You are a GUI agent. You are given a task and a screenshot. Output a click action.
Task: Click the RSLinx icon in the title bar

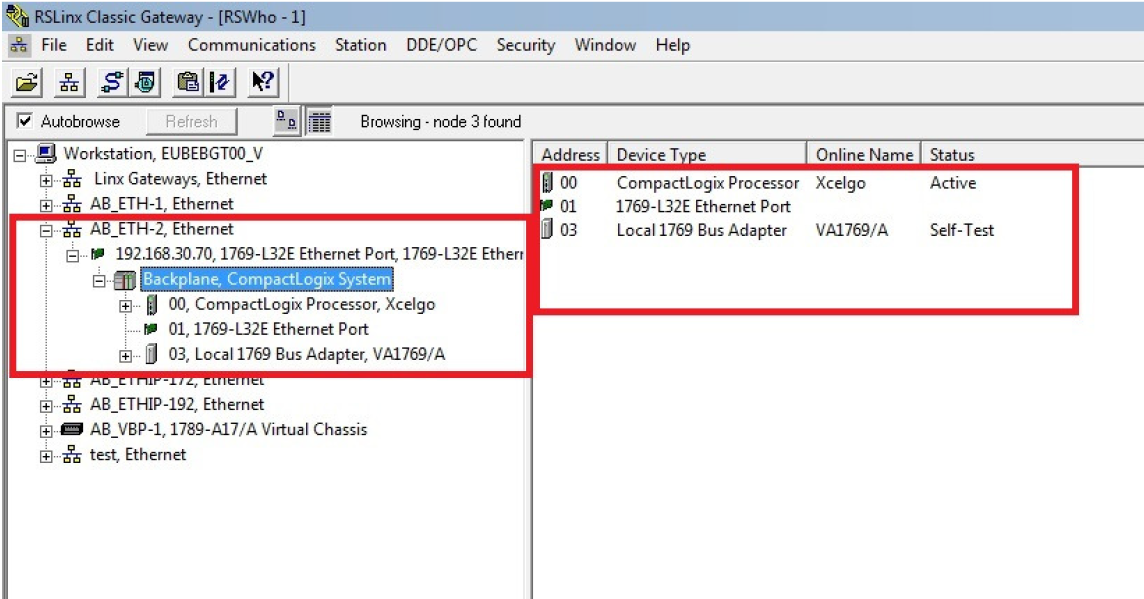18,15
